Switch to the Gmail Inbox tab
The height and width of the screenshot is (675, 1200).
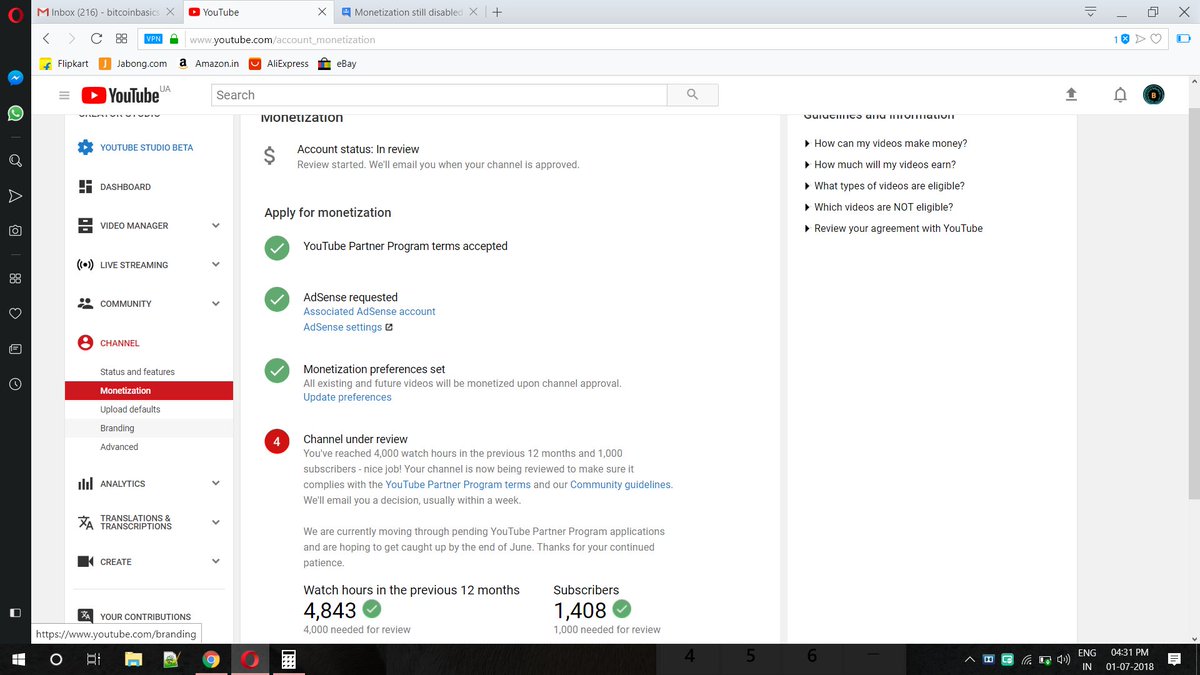pos(105,12)
